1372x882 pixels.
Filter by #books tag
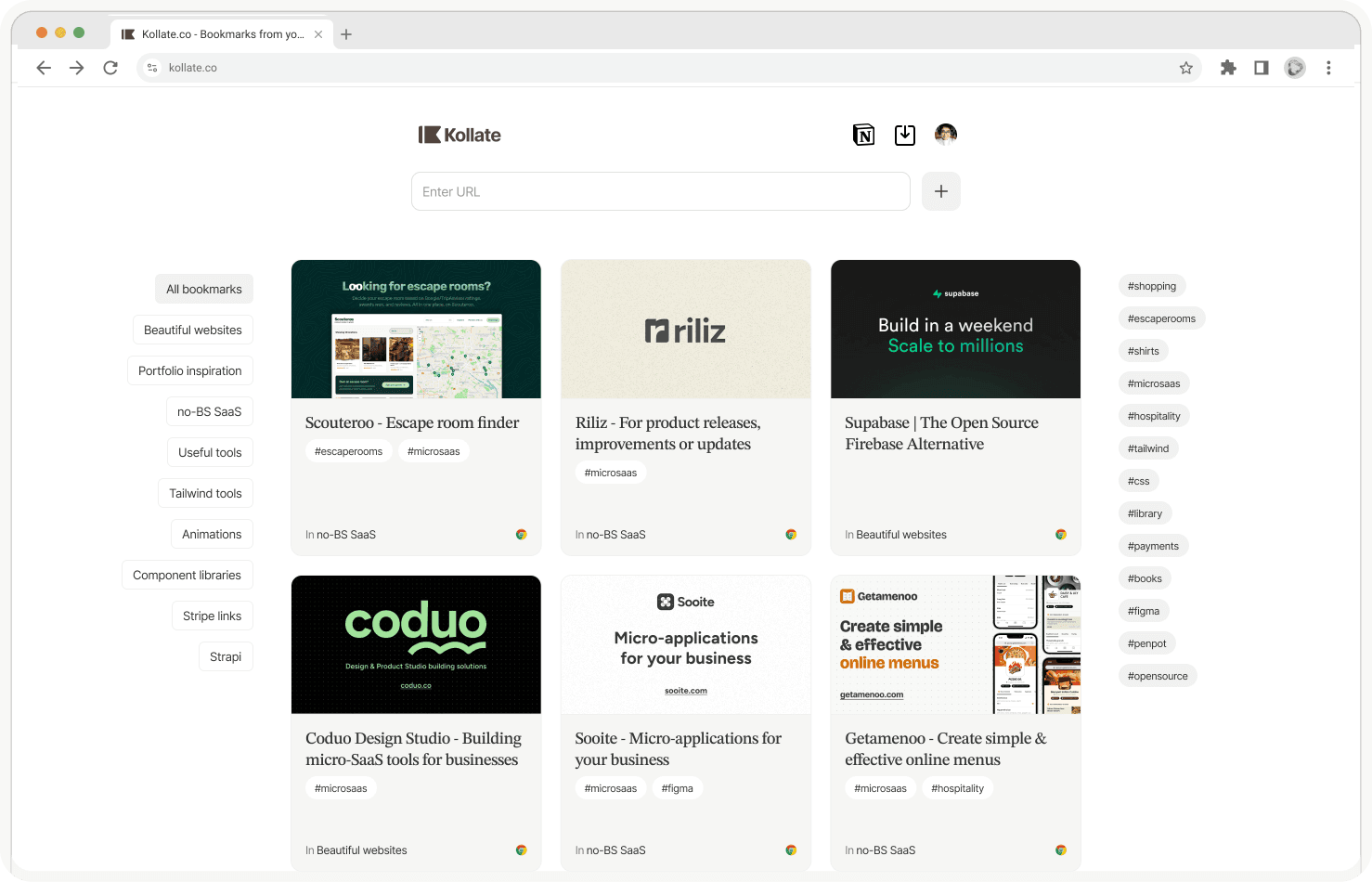(1145, 578)
